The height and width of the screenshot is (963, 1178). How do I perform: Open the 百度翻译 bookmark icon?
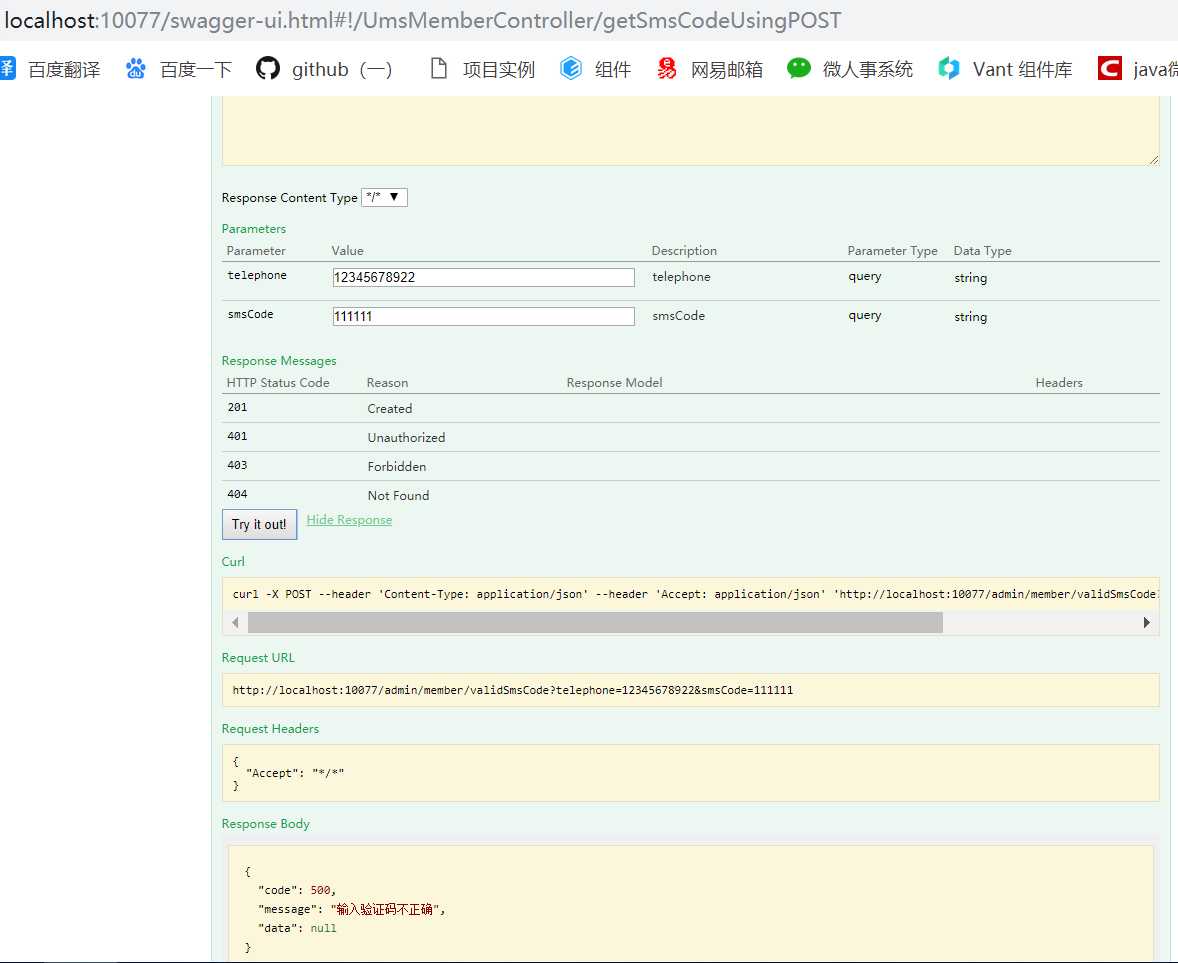coord(6,68)
